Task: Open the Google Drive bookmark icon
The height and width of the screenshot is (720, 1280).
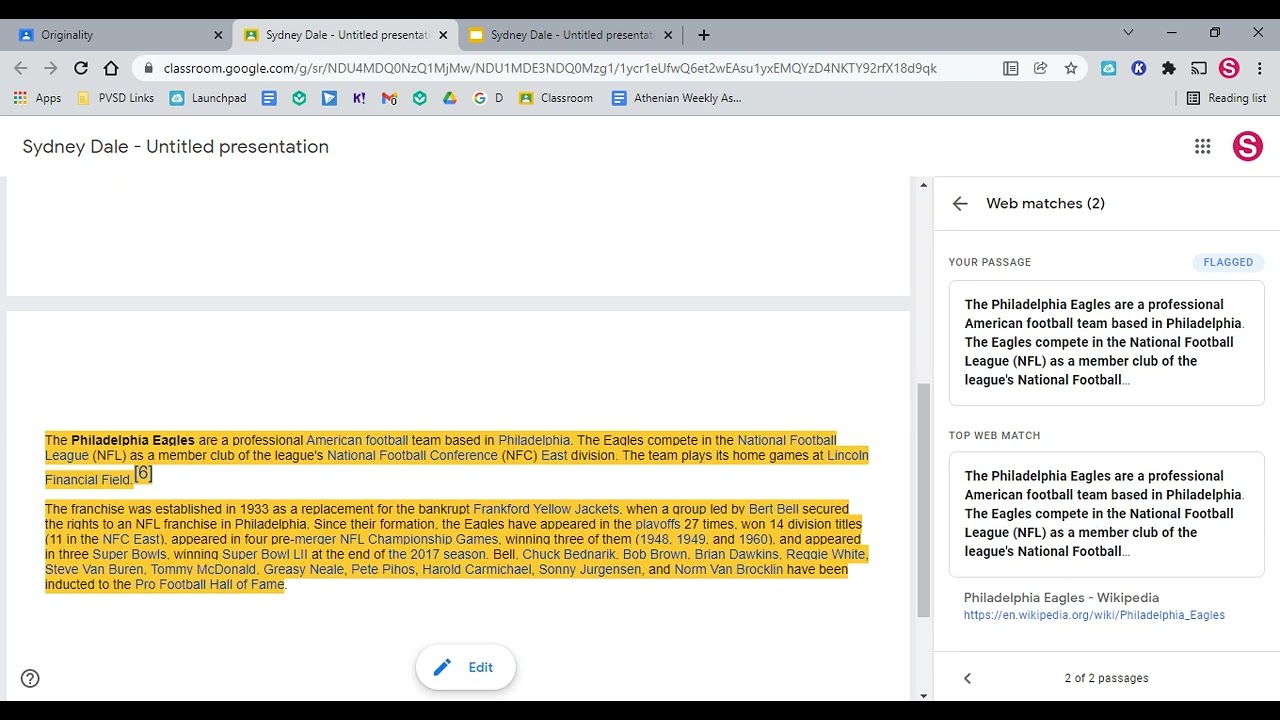Action: click(x=450, y=98)
